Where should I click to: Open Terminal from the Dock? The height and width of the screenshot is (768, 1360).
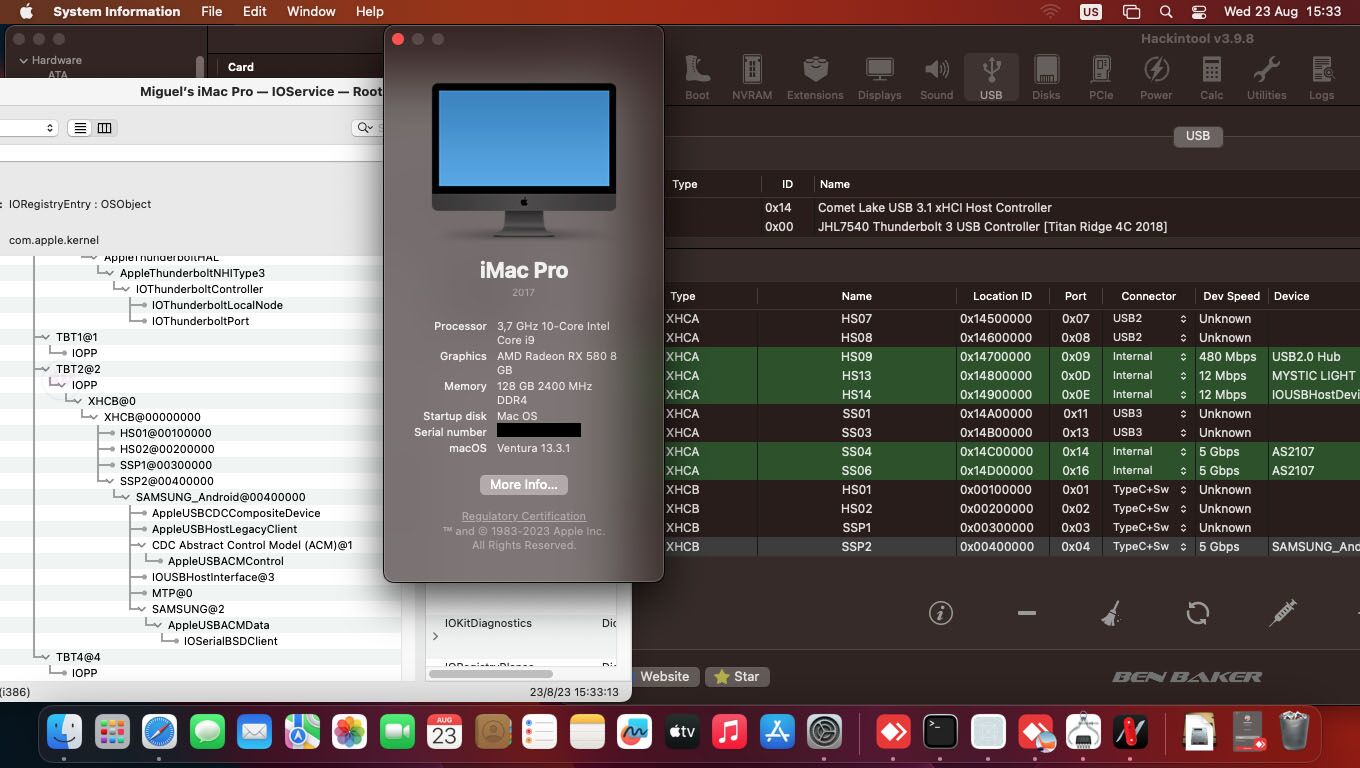click(x=940, y=732)
